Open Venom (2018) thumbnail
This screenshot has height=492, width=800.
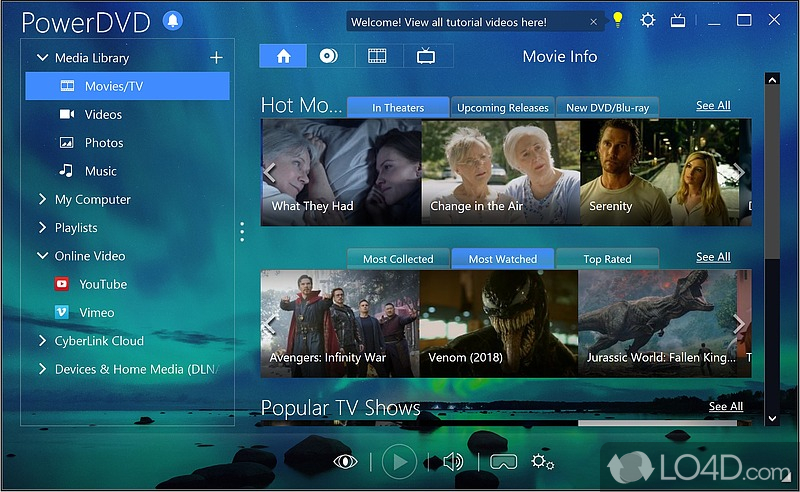499,324
